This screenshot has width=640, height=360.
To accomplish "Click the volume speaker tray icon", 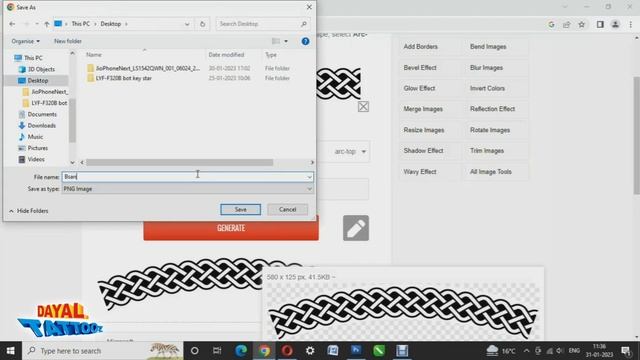I will [x=560, y=351].
